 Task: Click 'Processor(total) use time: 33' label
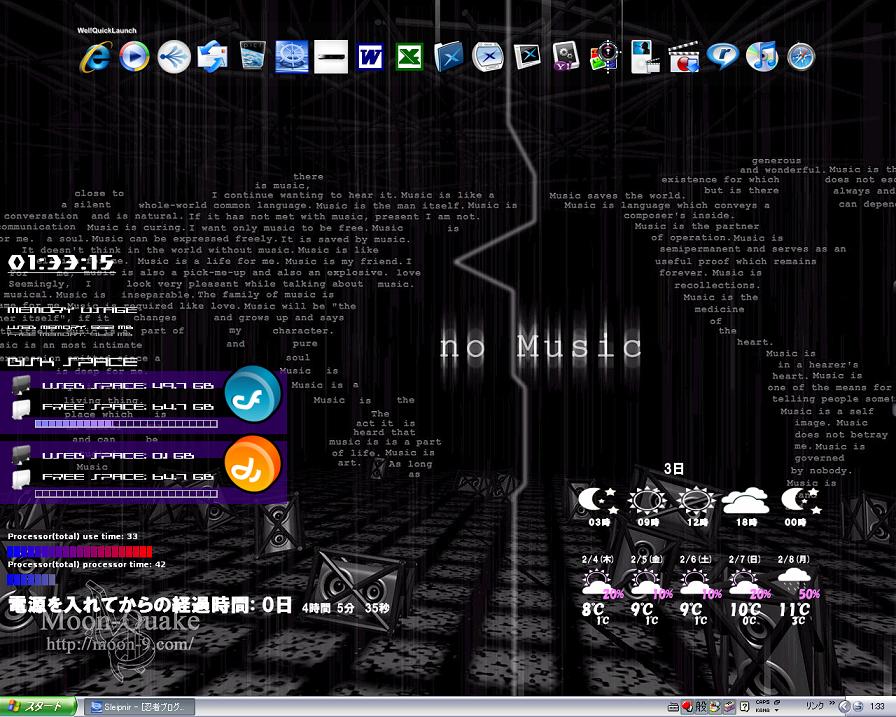(x=73, y=536)
